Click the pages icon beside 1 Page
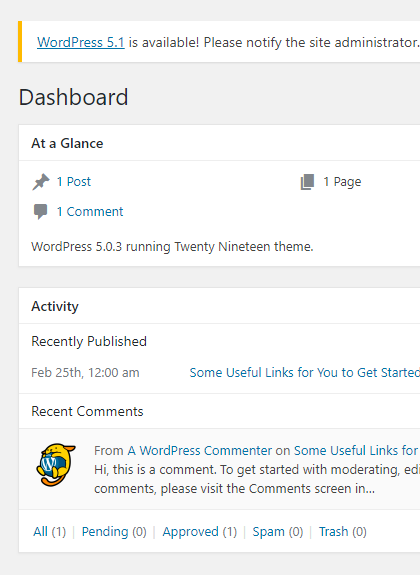Image resolution: width=420 pixels, height=575 pixels. tap(307, 182)
